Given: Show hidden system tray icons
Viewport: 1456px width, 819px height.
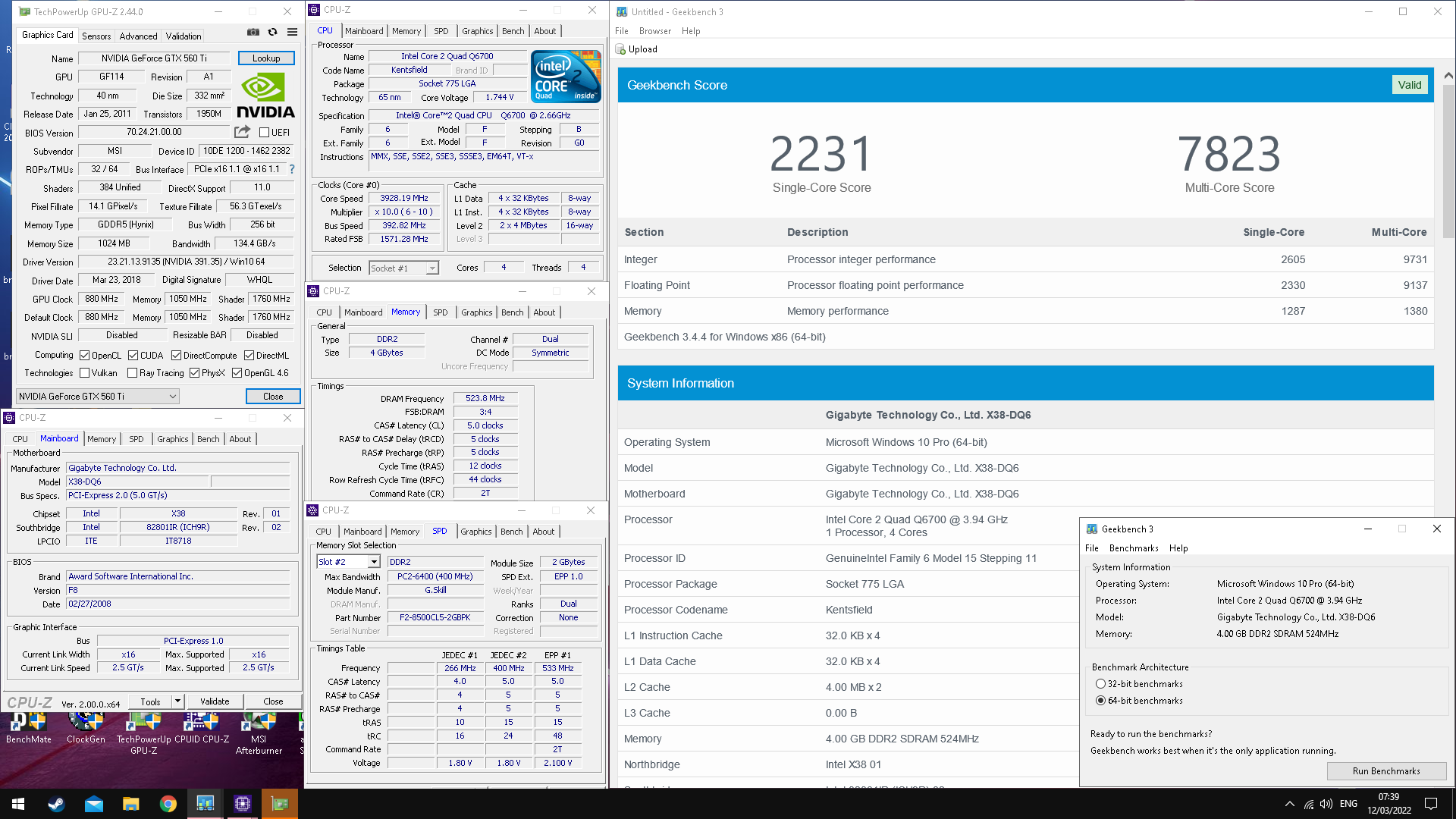Looking at the screenshot, I should [x=1290, y=804].
